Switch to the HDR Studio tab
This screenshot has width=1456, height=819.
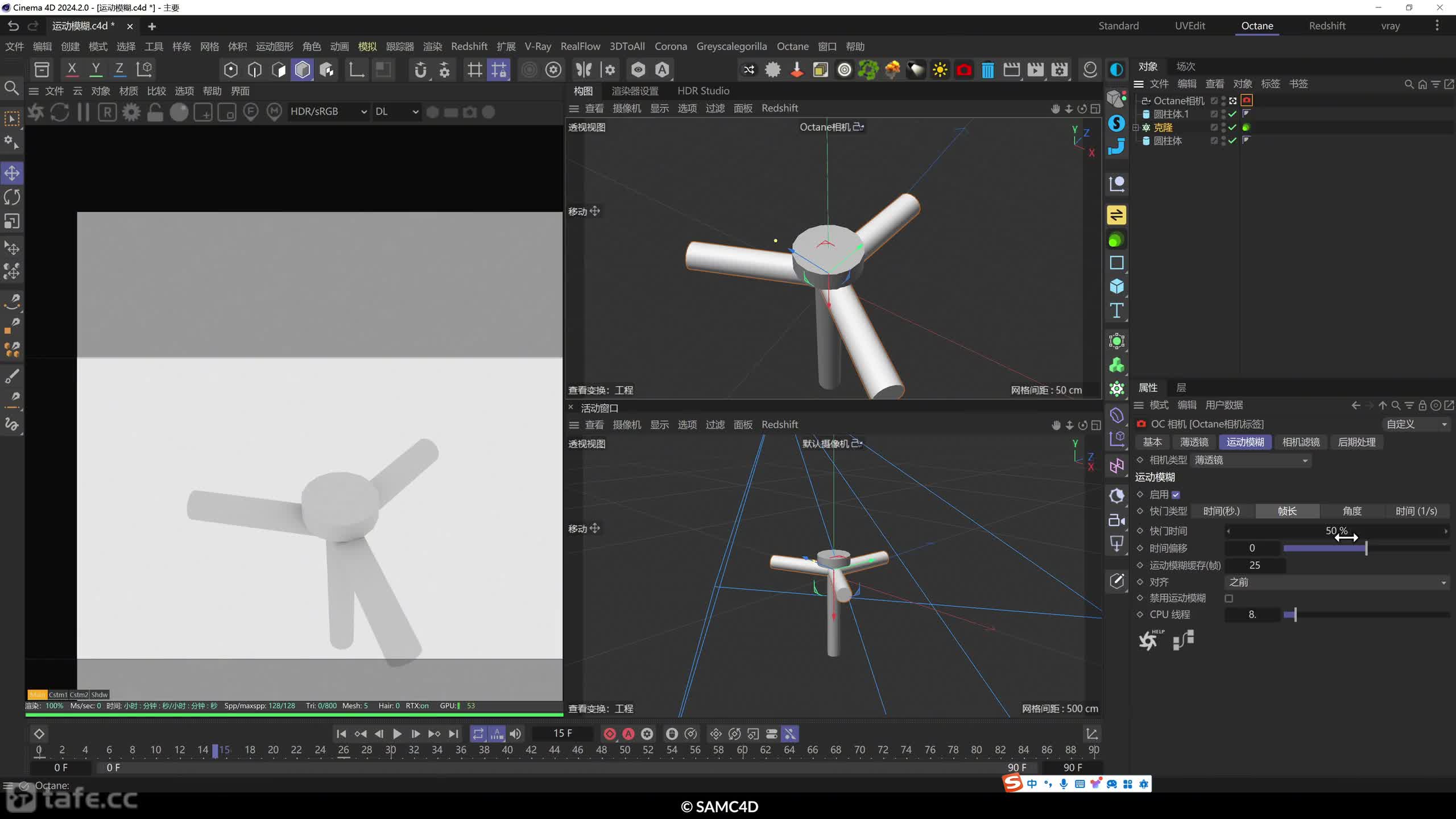703,91
